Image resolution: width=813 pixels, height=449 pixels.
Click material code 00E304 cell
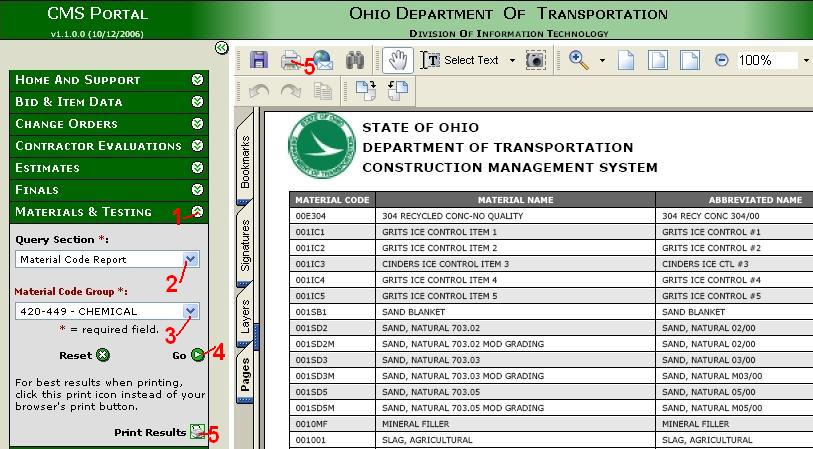point(332,216)
